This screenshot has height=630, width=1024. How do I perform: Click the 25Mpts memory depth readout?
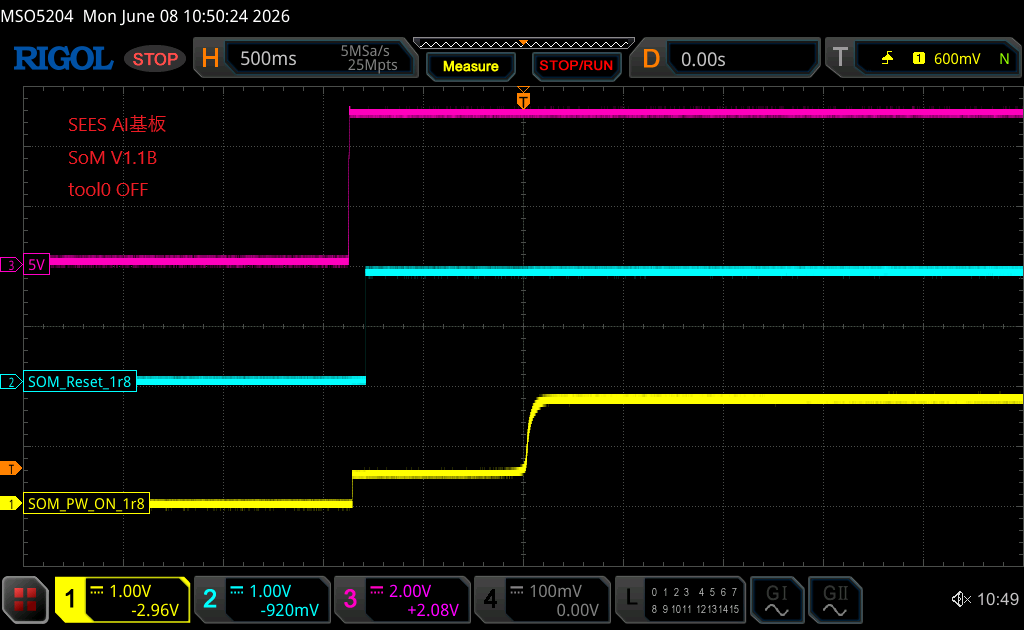pyautogui.click(x=372, y=65)
